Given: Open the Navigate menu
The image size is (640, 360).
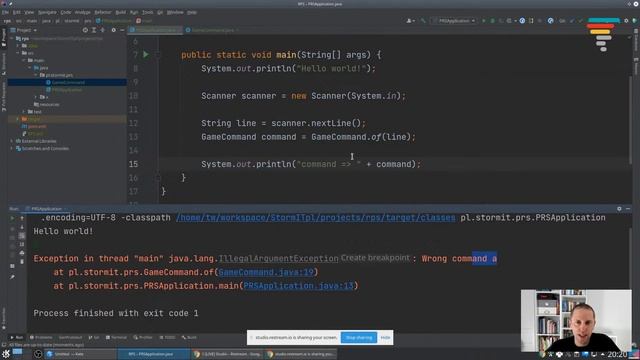Looking at the screenshot, I should tap(47, 12).
